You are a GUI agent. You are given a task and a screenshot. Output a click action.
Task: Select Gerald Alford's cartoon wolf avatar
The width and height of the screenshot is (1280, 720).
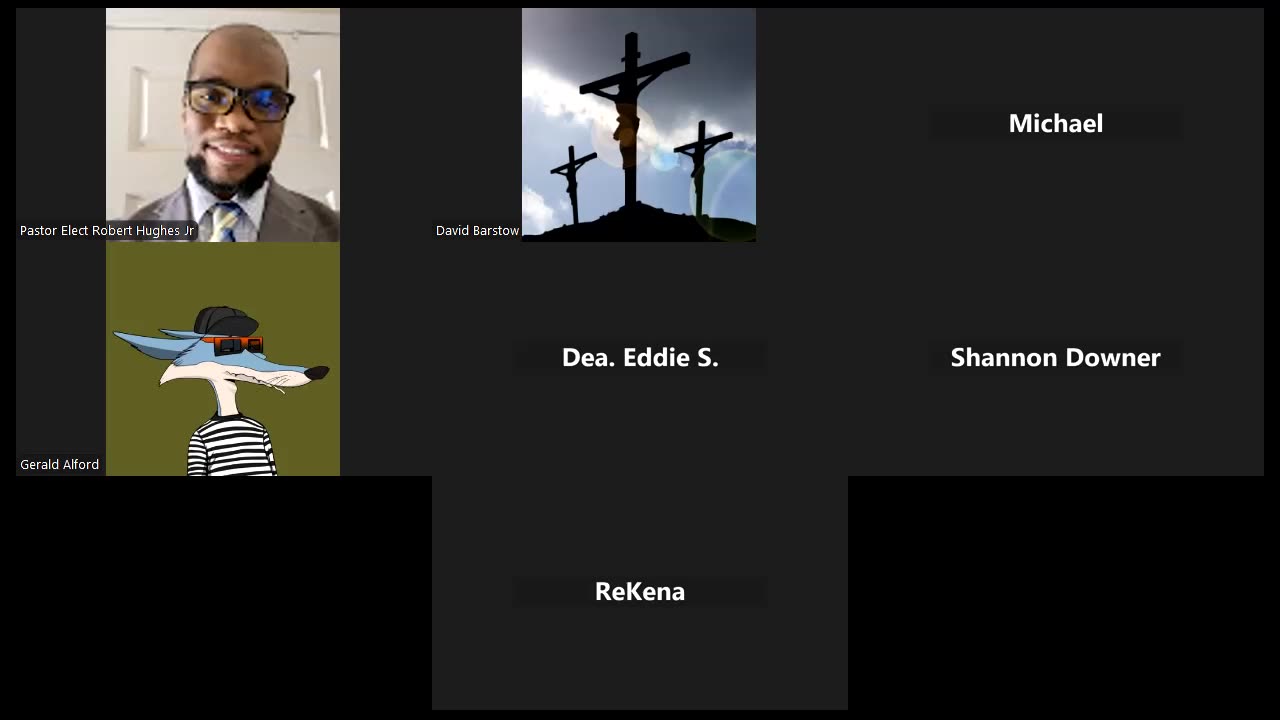[x=223, y=359]
